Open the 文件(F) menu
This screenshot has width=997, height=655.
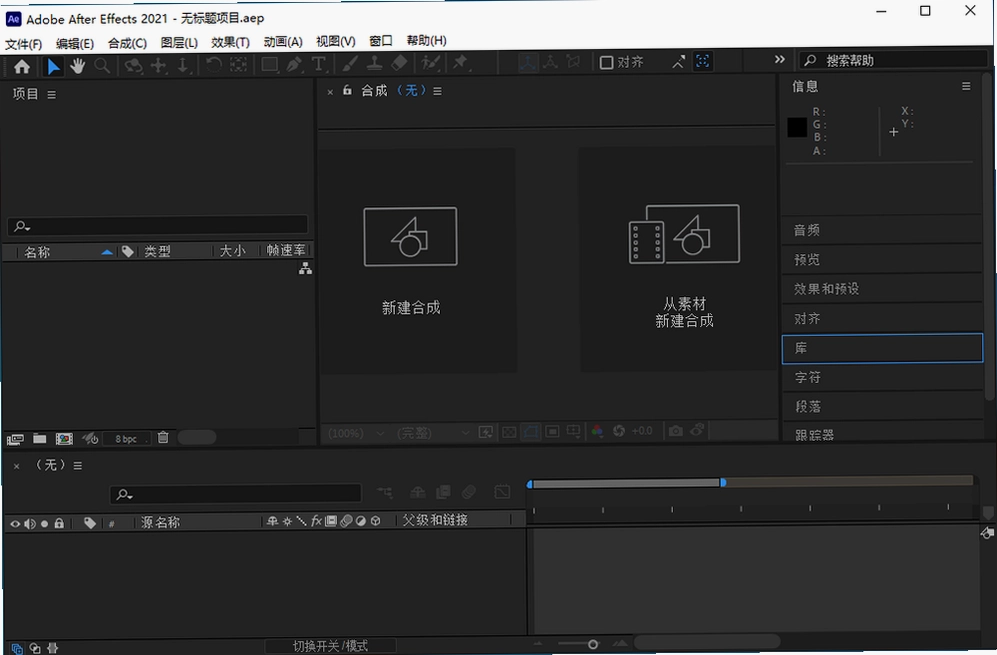[x=24, y=43]
